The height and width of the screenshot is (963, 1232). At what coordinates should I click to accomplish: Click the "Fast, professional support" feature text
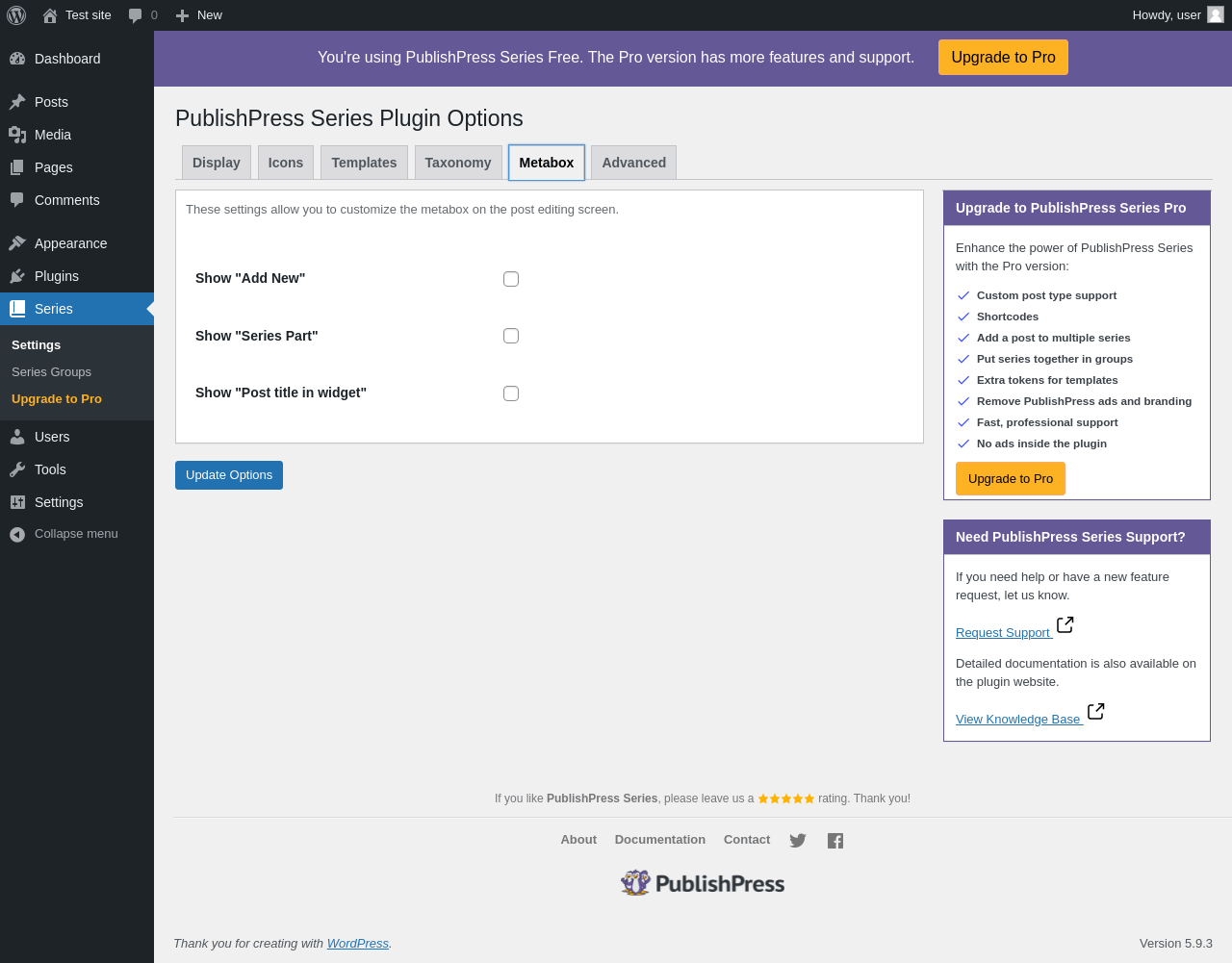1047,422
